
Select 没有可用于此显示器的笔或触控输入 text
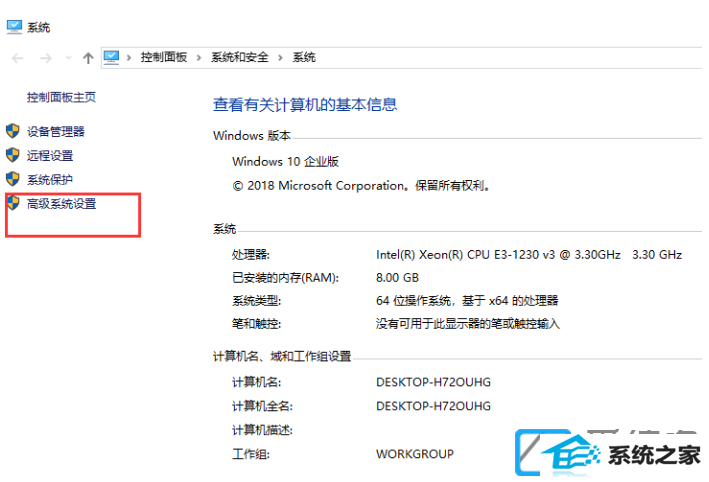click(x=468, y=324)
